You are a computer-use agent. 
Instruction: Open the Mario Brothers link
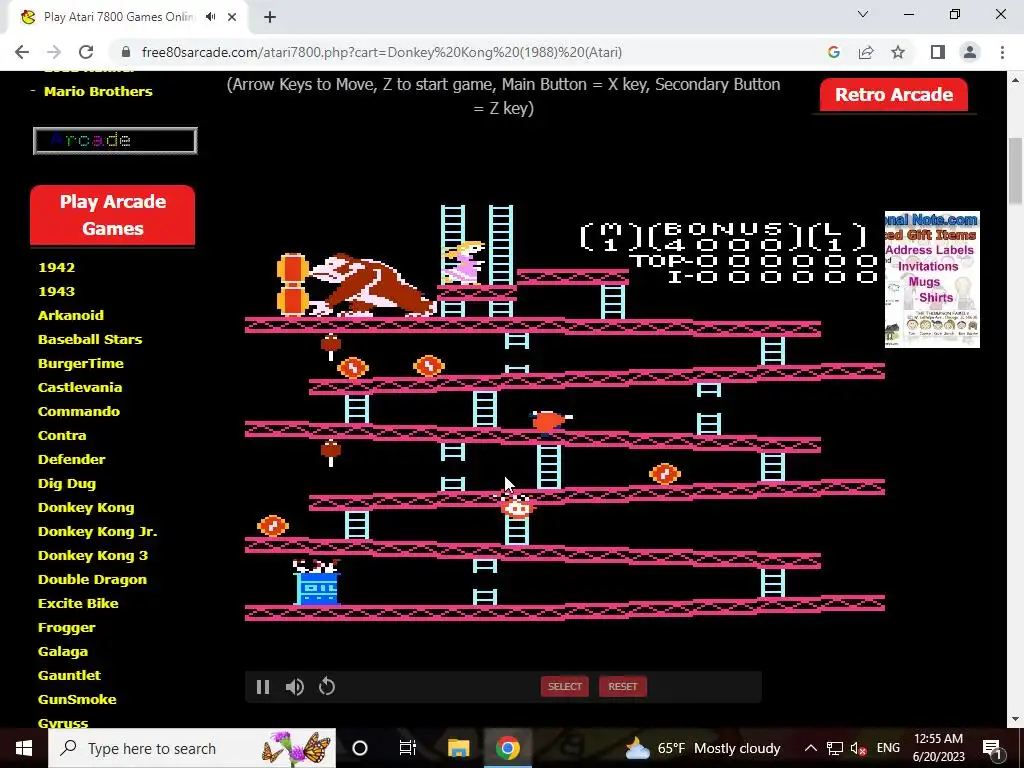tap(98, 91)
